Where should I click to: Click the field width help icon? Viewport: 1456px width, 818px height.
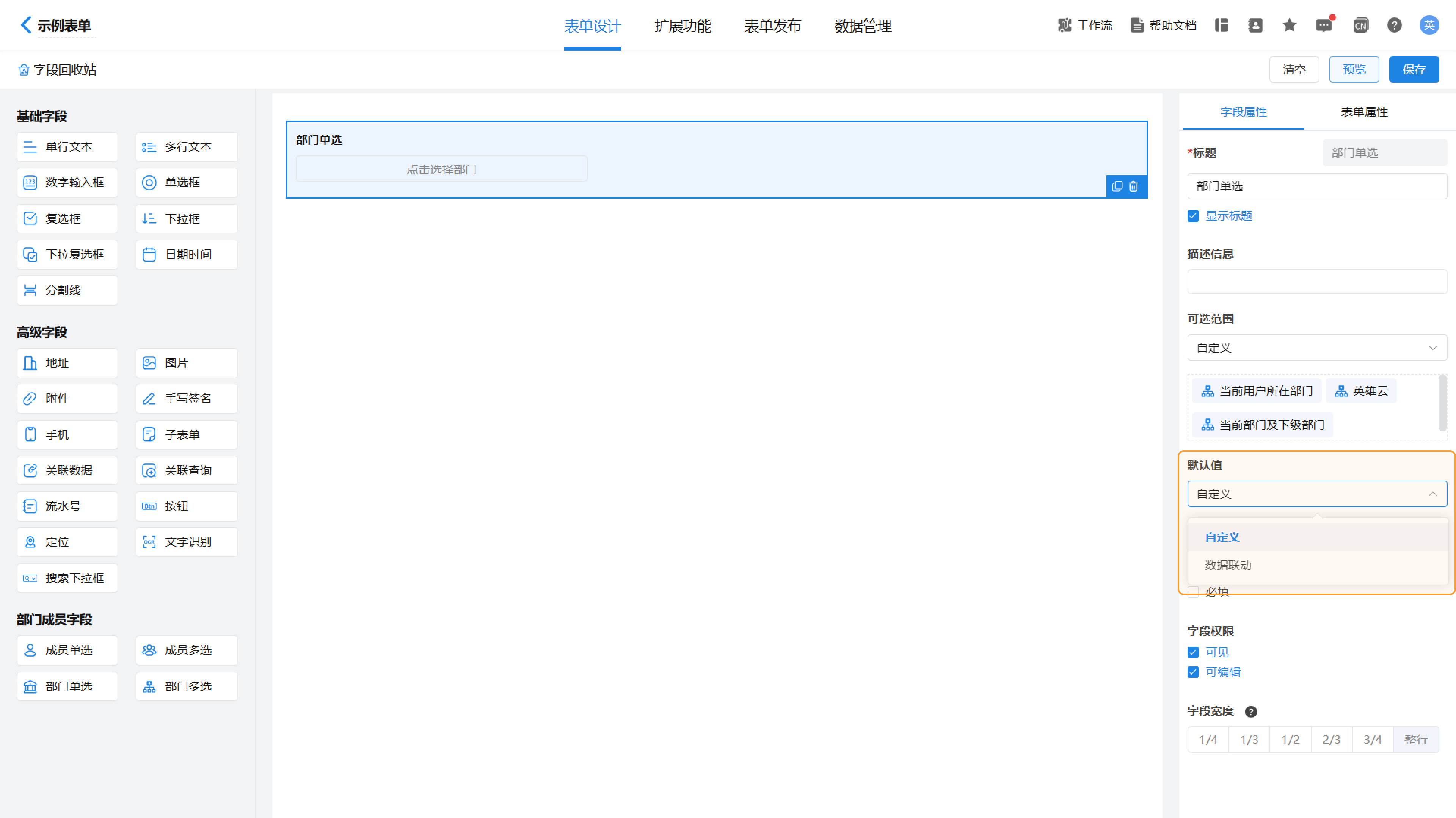click(1251, 711)
